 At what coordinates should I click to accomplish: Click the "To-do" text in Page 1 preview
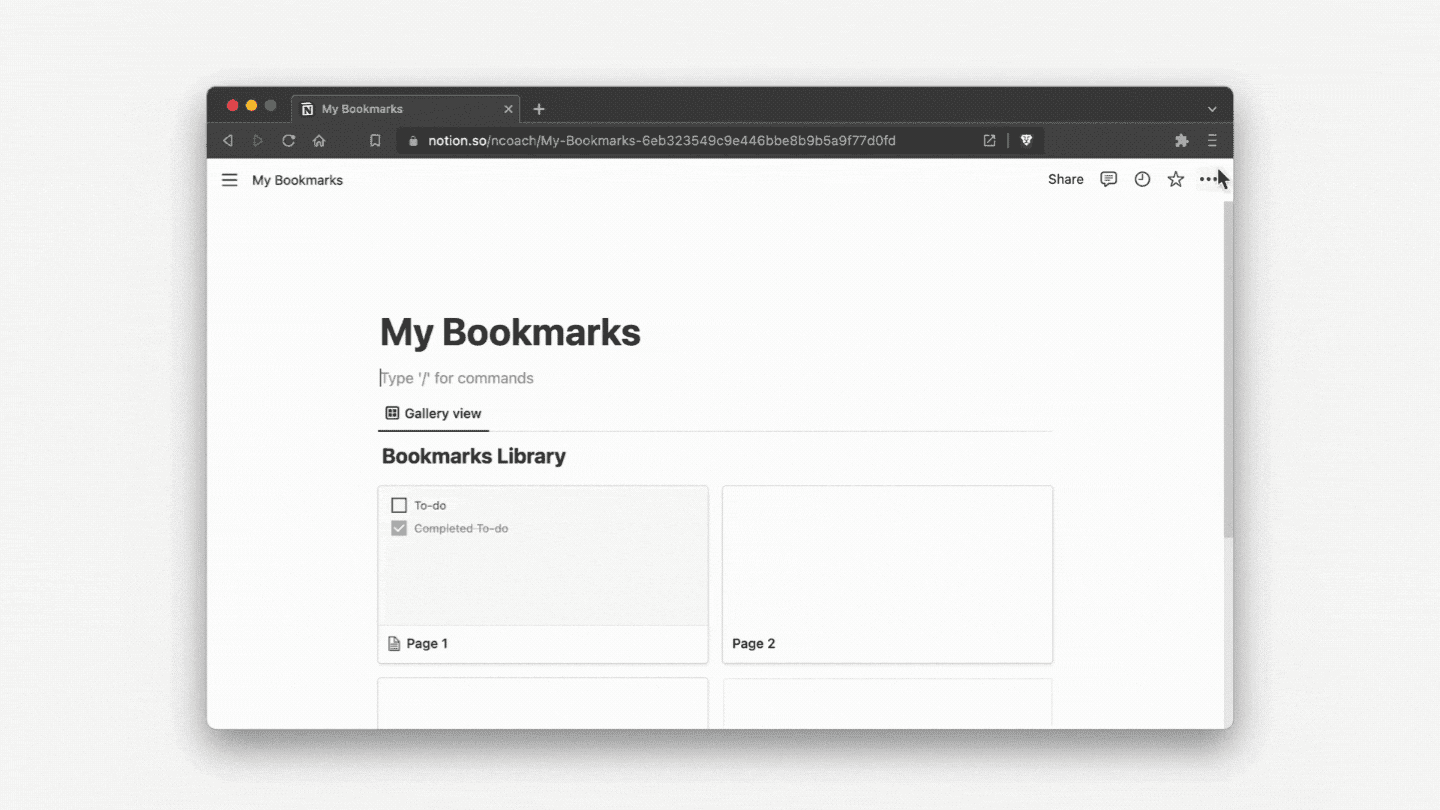tap(430, 505)
